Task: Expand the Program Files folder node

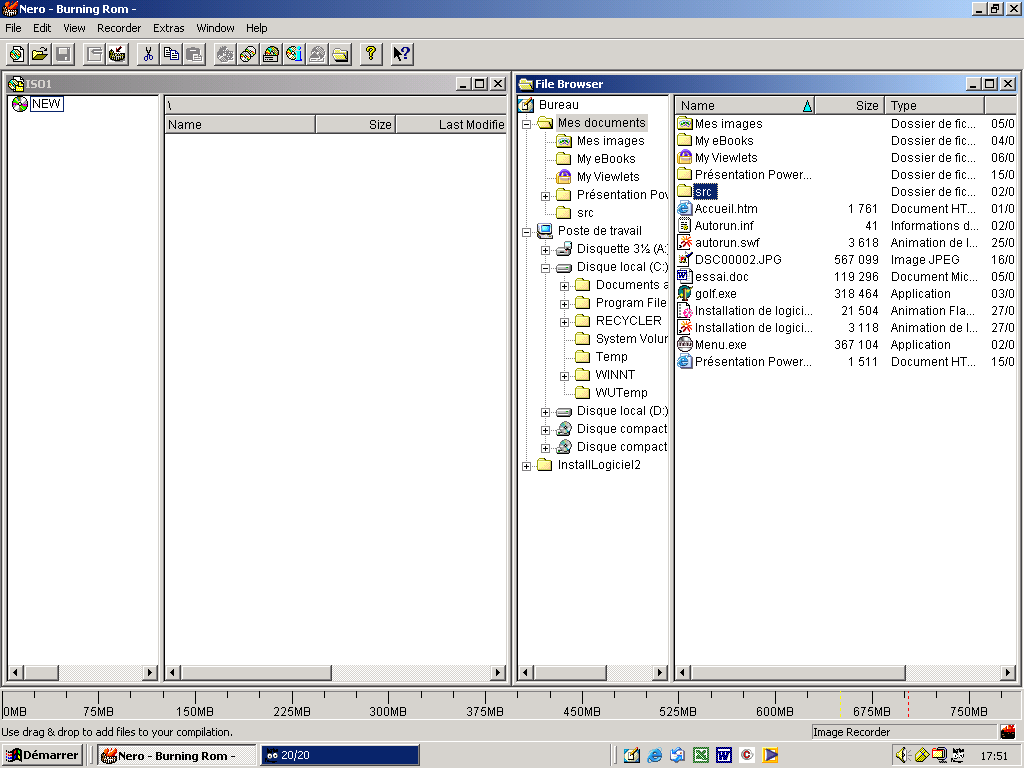Action: pos(564,304)
